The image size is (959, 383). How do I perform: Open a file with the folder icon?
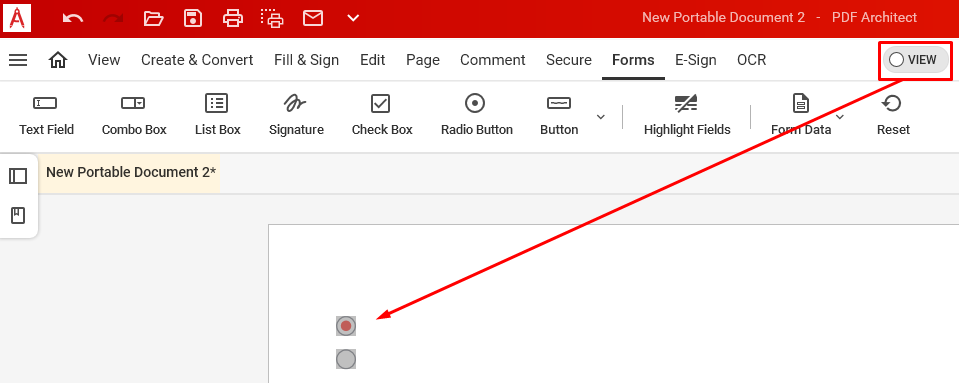[154, 18]
